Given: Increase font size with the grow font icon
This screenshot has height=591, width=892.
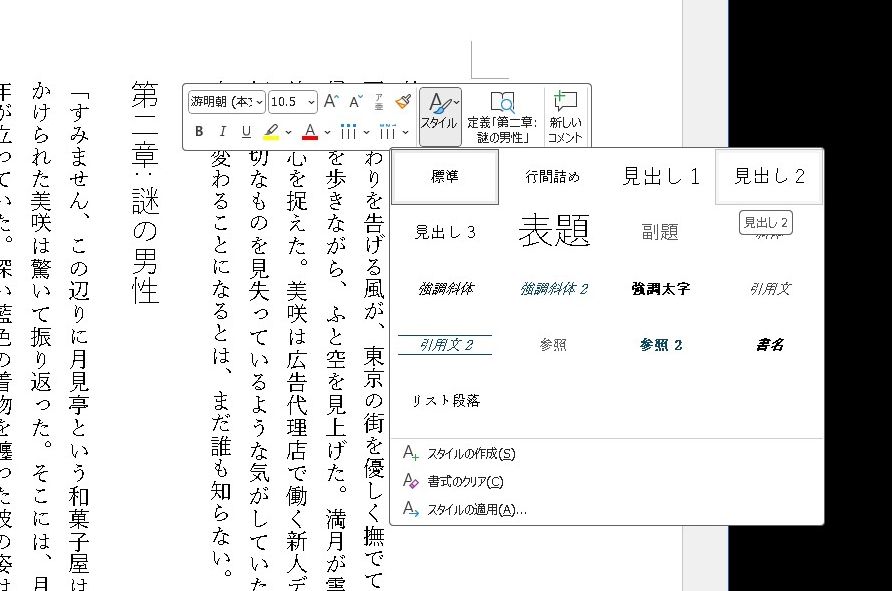Looking at the screenshot, I should coord(332,102).
